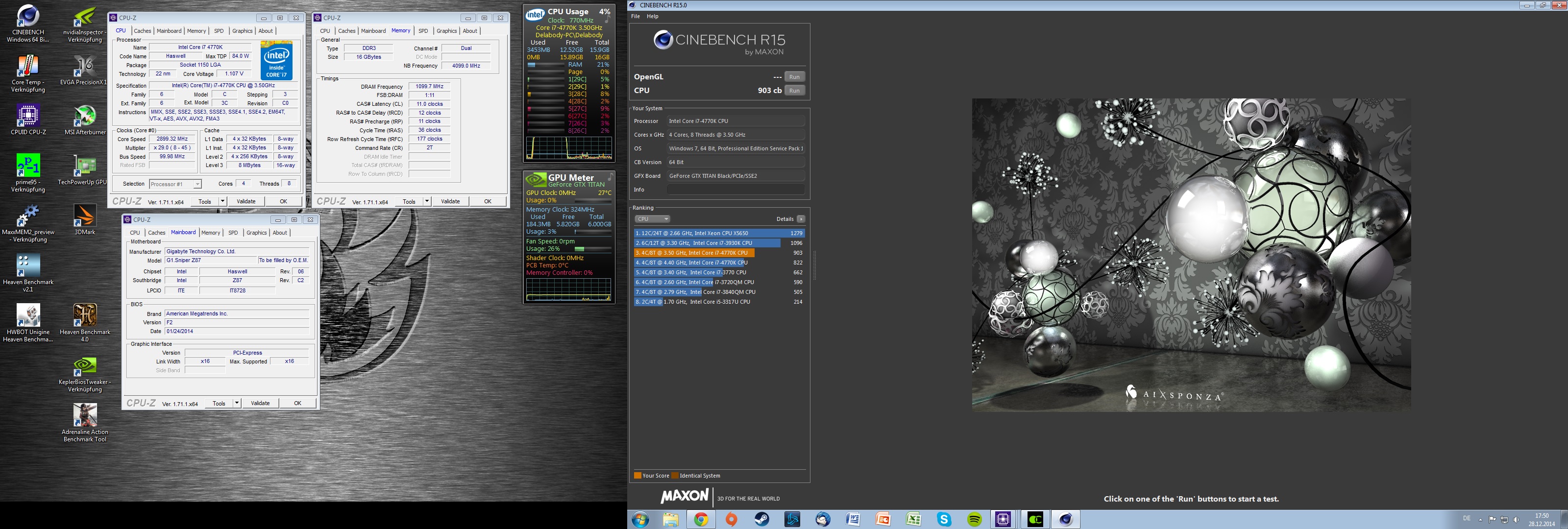Open Tools dropdown arrow in the Mainboard-tab CPU-Z window
This screenshot has height=529, width=1568.
[x=237, y=403]
